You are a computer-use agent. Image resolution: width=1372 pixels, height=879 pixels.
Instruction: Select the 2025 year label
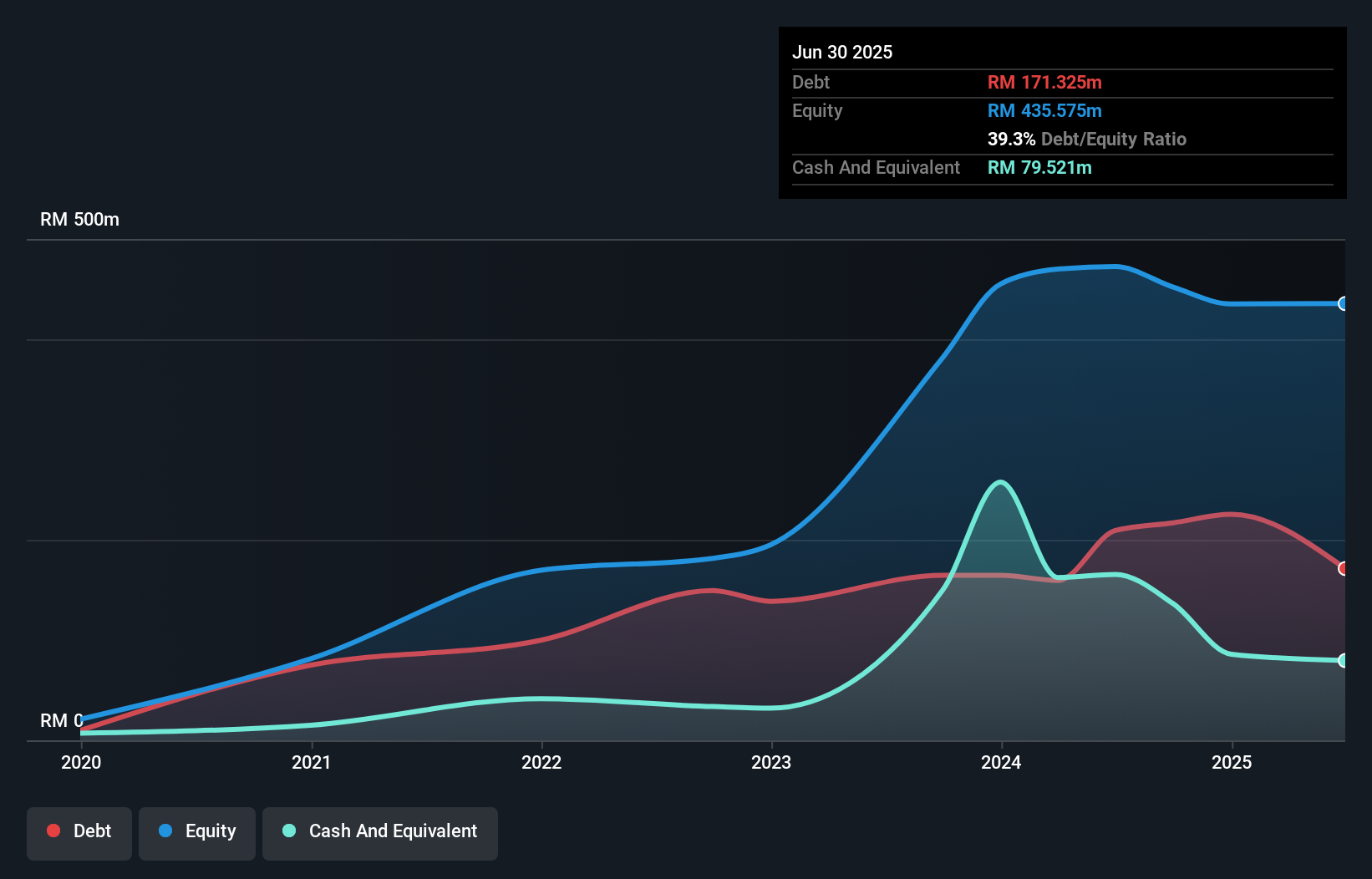(x=1232, y=762)
